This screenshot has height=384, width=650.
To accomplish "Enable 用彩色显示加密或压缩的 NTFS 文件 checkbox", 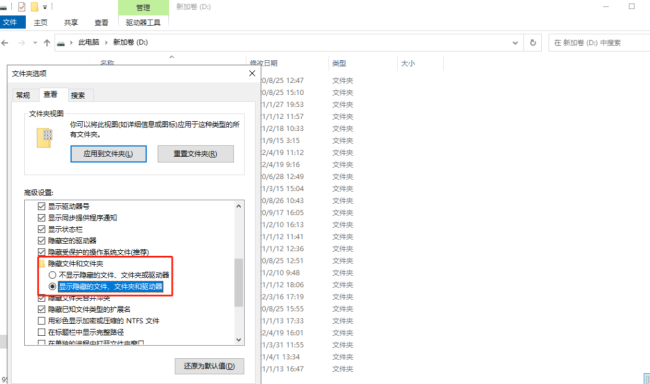I will tap(41, 321).
